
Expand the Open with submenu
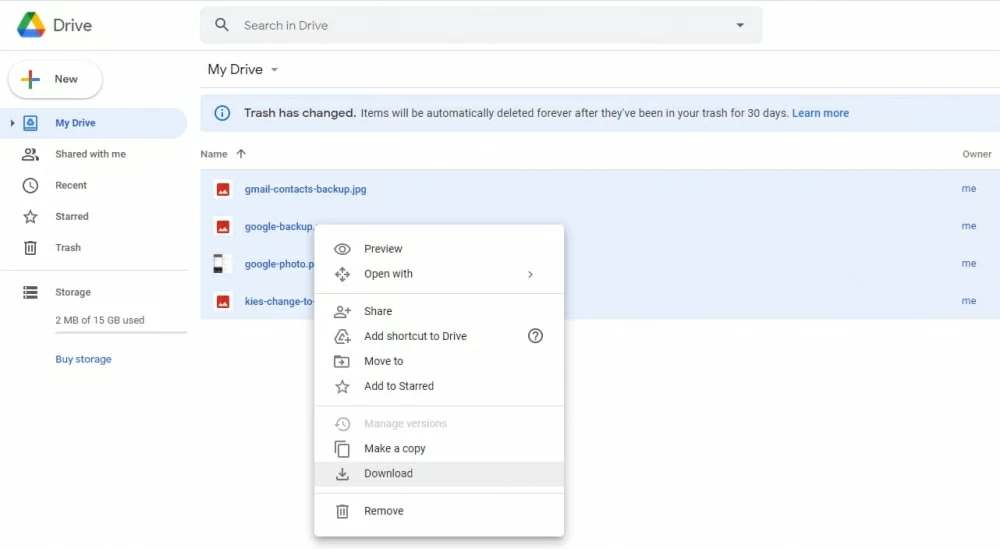530,274
